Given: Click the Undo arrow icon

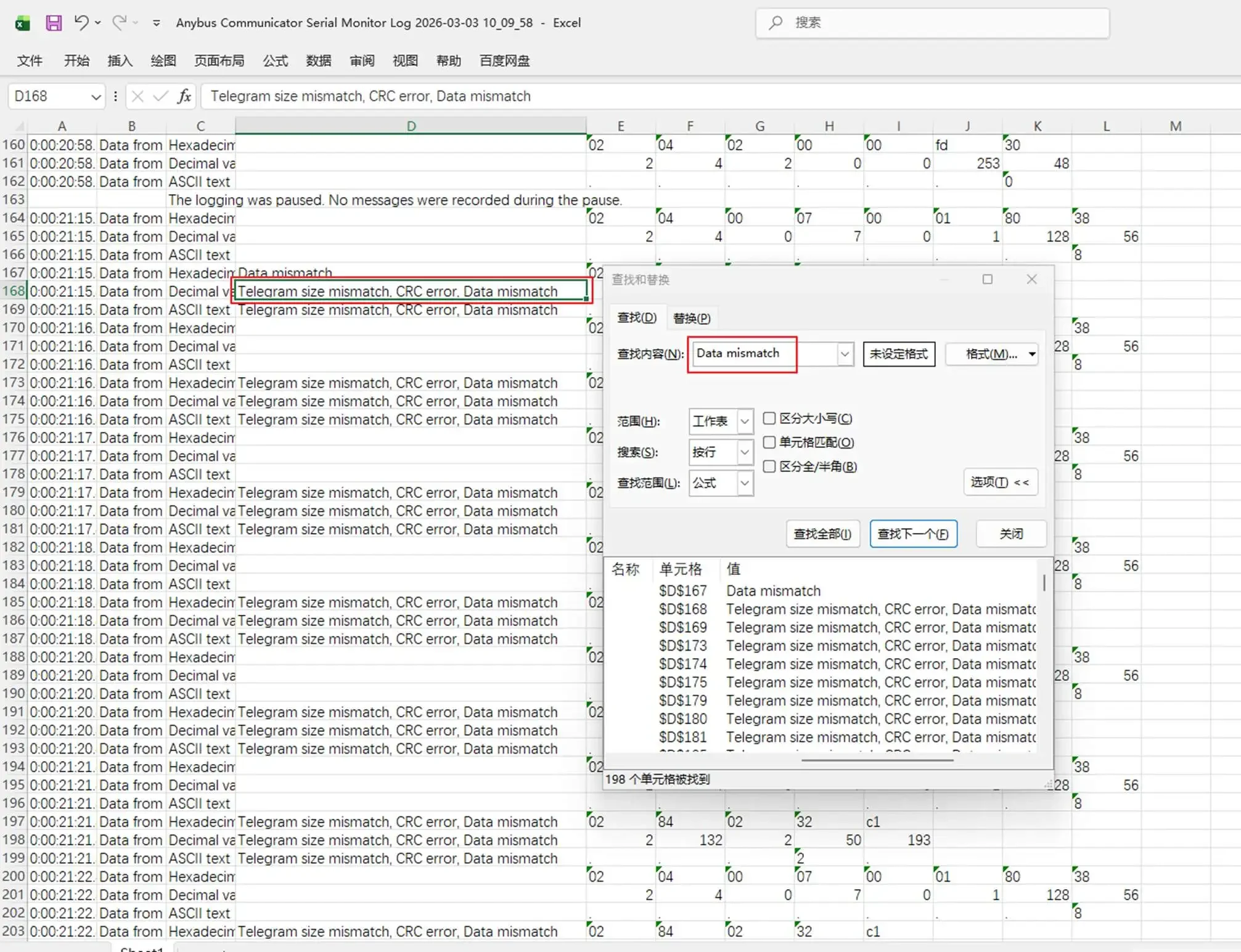Looking at the screenshot, I should tap(81, 22).
